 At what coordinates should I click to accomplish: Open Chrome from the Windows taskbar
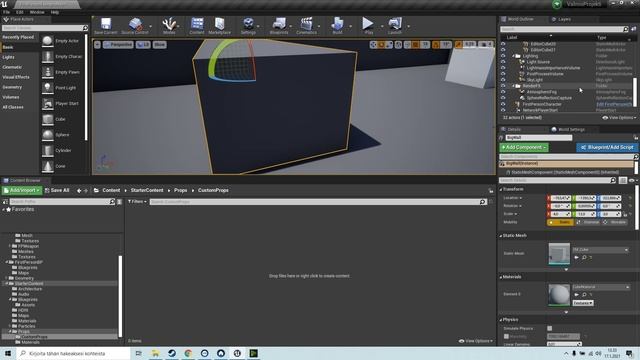click(x=188, y=353)
